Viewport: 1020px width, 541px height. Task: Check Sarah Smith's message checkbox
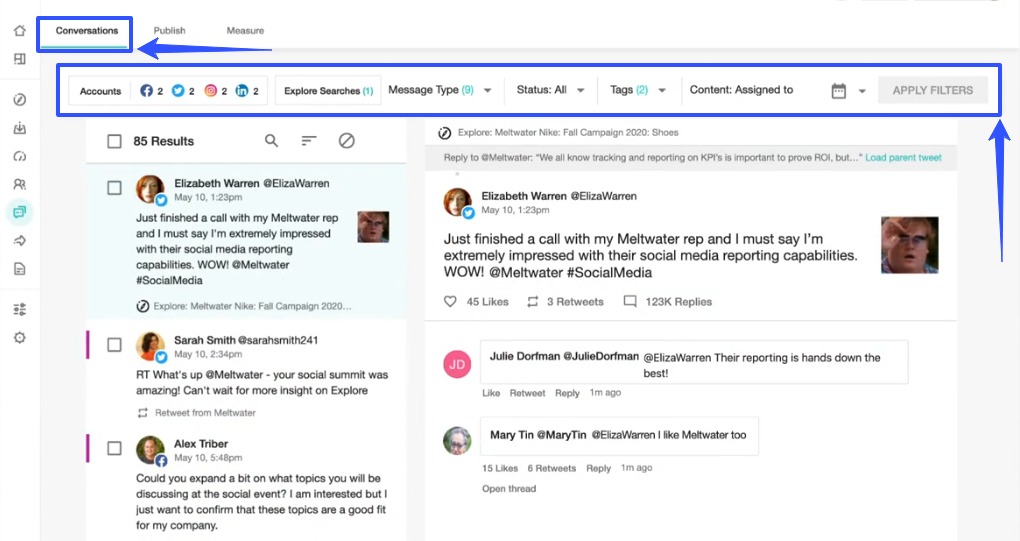point(114,345)
